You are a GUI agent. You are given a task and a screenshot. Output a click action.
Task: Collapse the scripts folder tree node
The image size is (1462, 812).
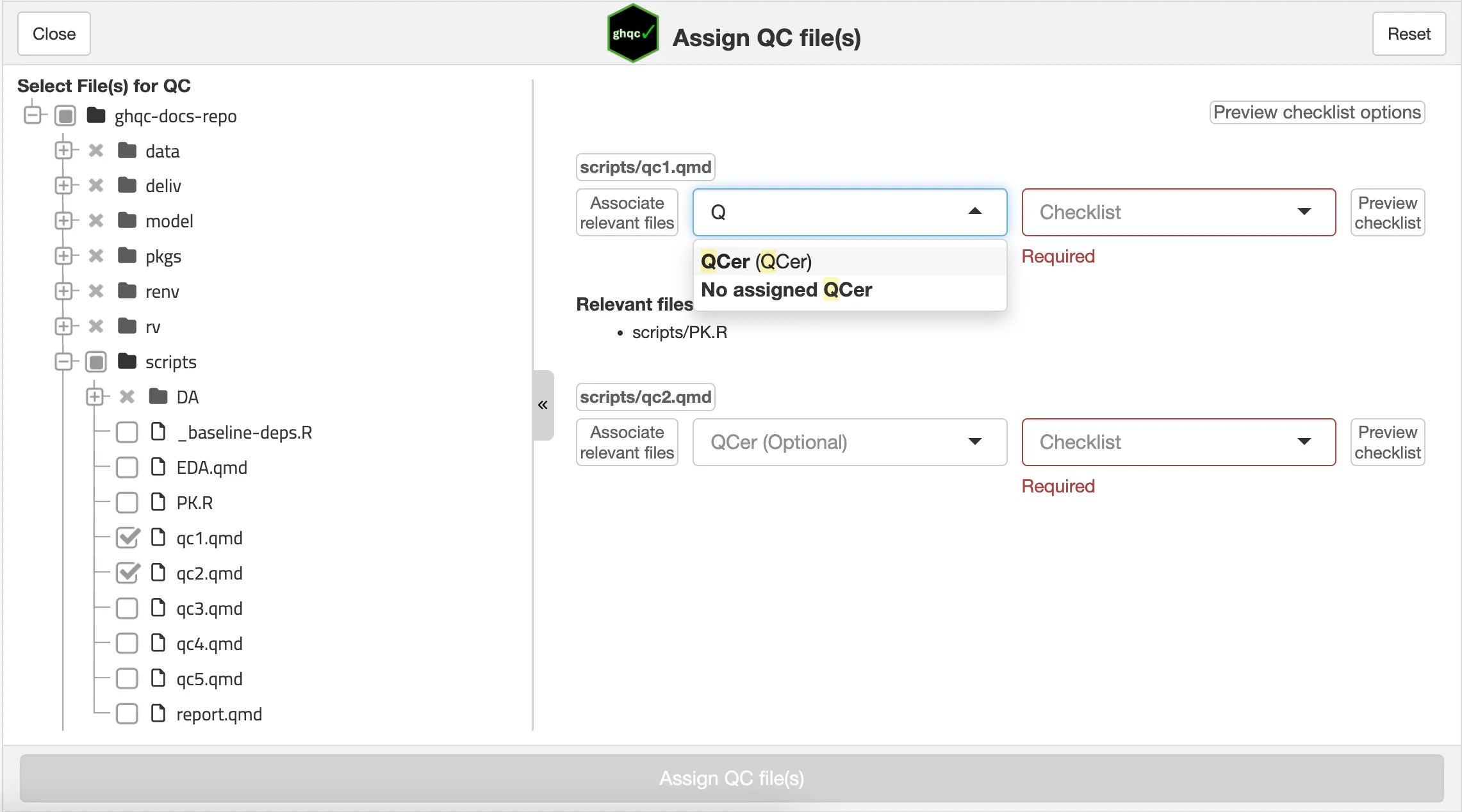coord(63,362)
